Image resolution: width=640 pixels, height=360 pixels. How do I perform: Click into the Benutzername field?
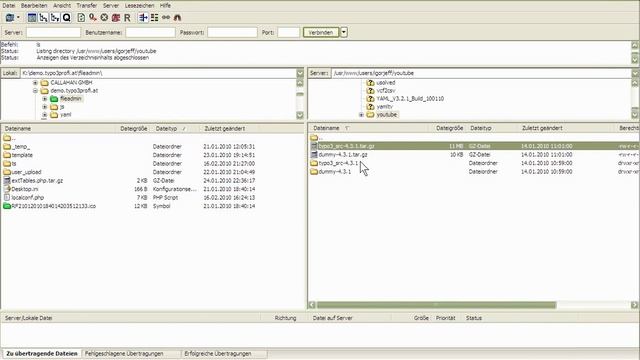point(150,32)
